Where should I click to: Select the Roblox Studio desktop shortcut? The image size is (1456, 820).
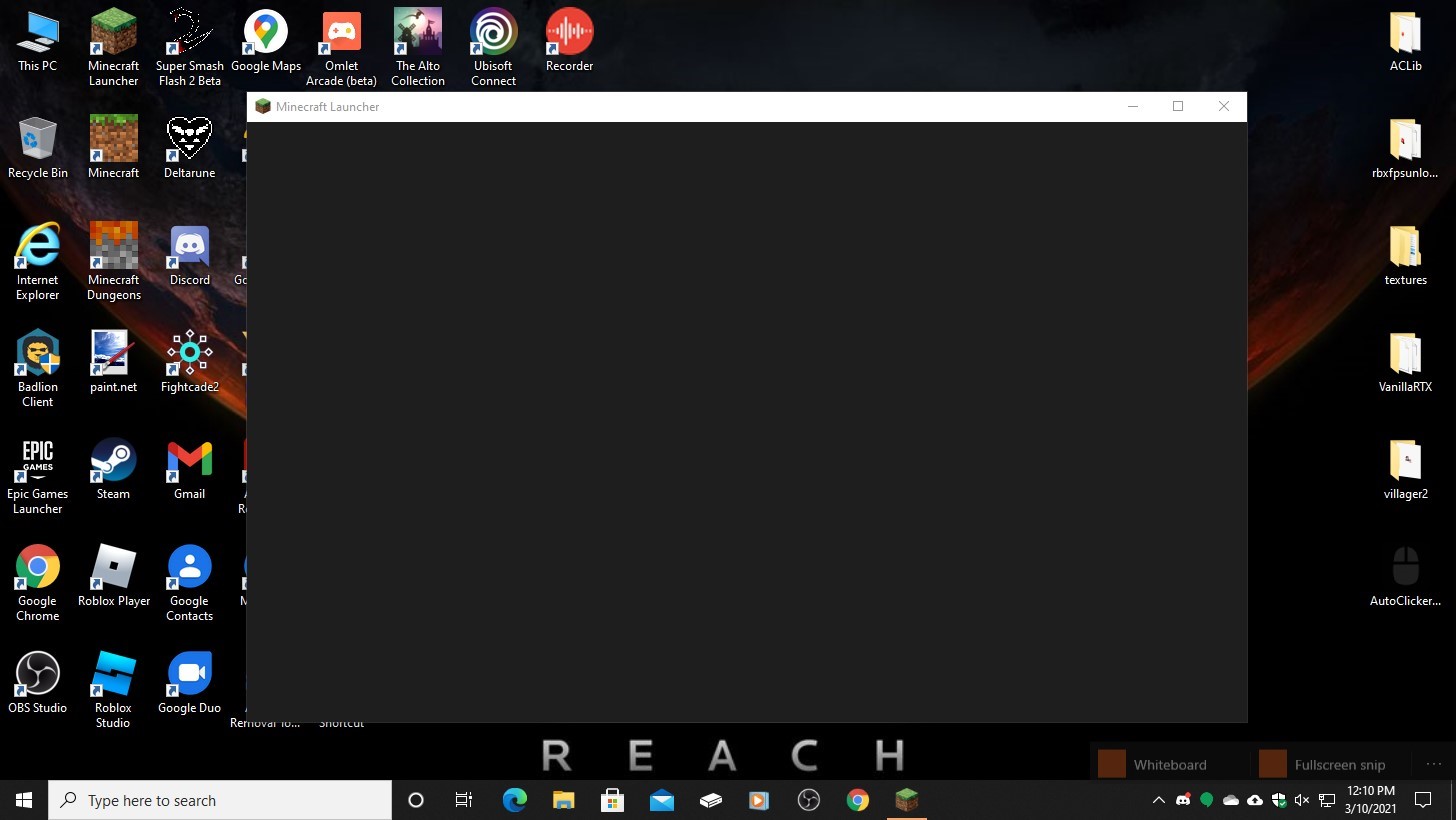113,690
